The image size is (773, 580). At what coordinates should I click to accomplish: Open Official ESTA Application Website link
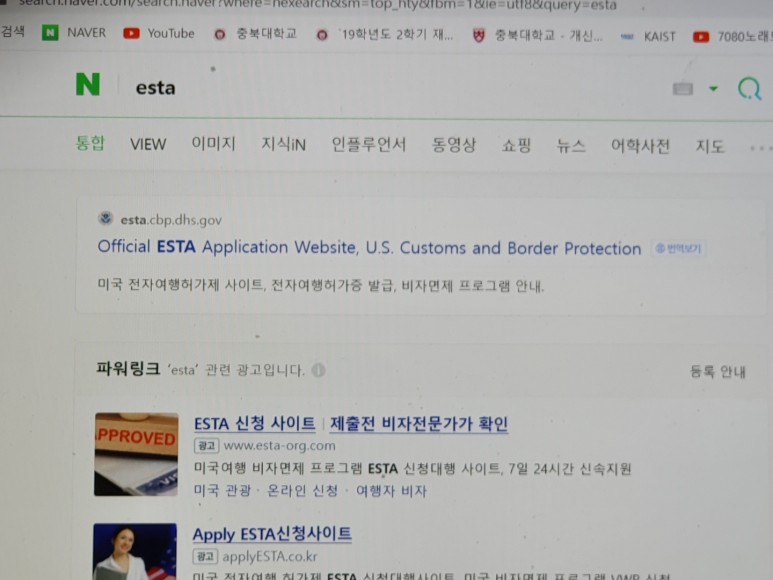click(x=369, y=247)
